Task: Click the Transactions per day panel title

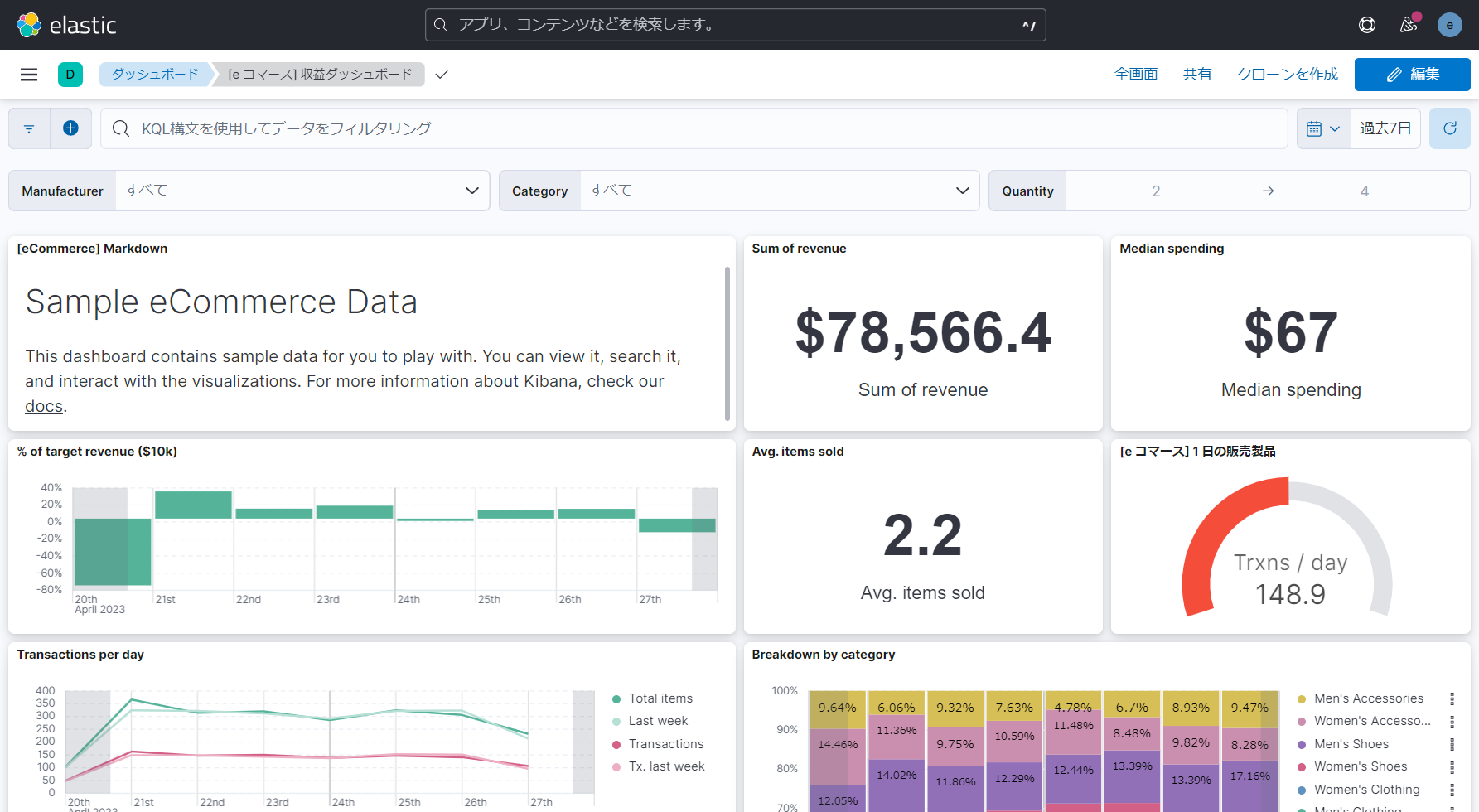Action: [80, 655]
